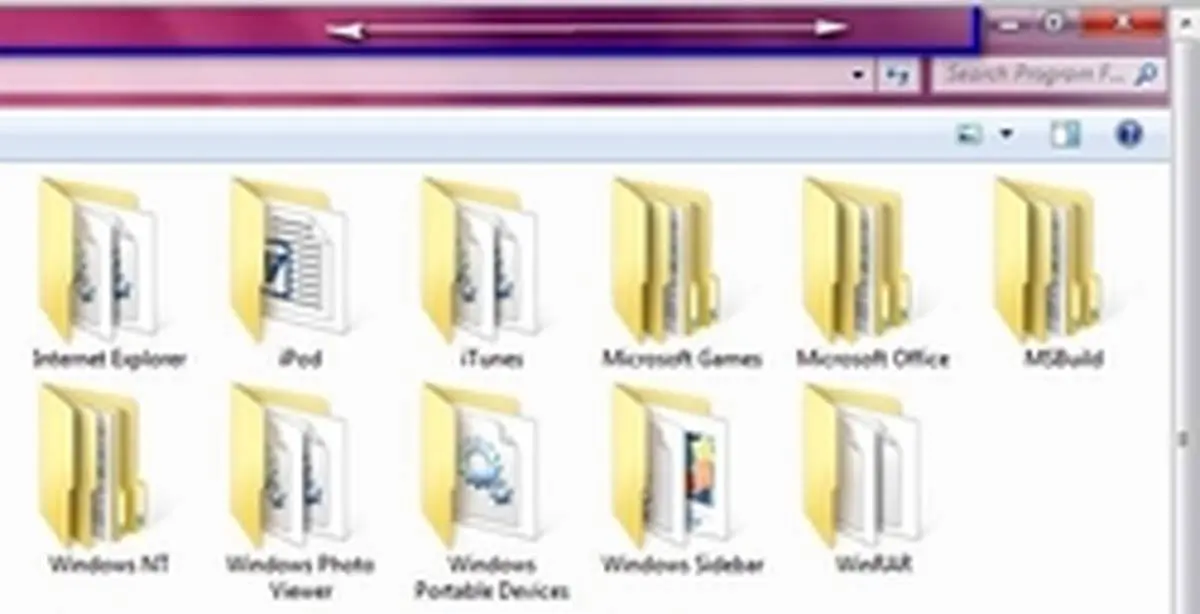Click the Help question mark icon
Image resolution: width=1200 pixels, height=614 pixels.
point(1129,134)
